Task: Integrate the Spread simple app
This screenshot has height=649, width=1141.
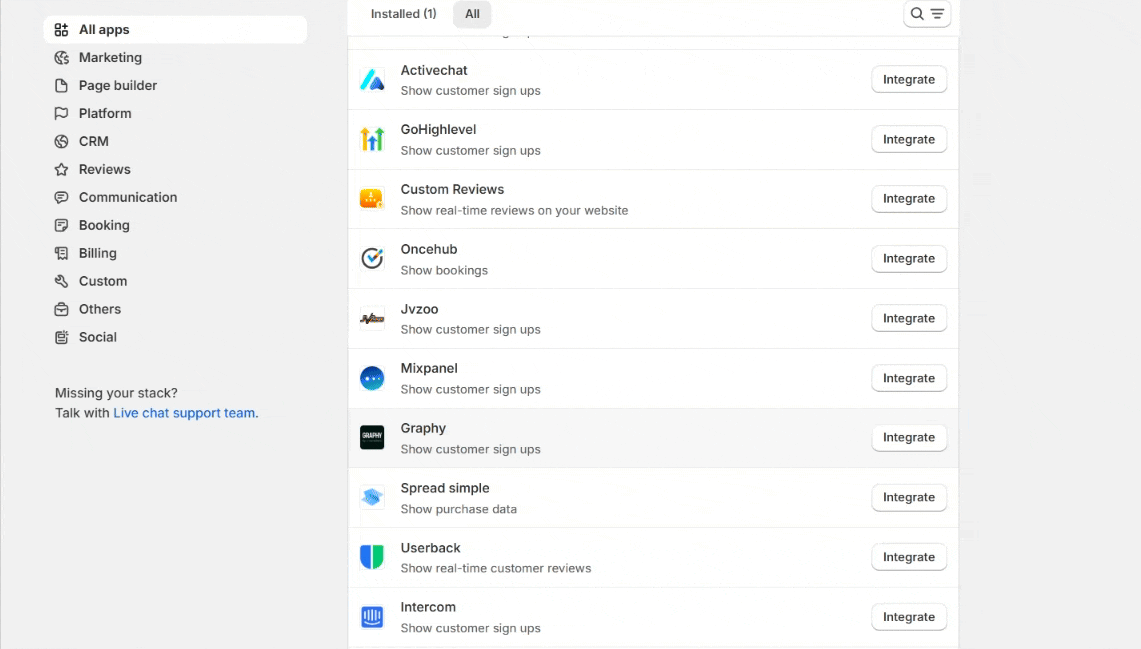Action: 908,498
